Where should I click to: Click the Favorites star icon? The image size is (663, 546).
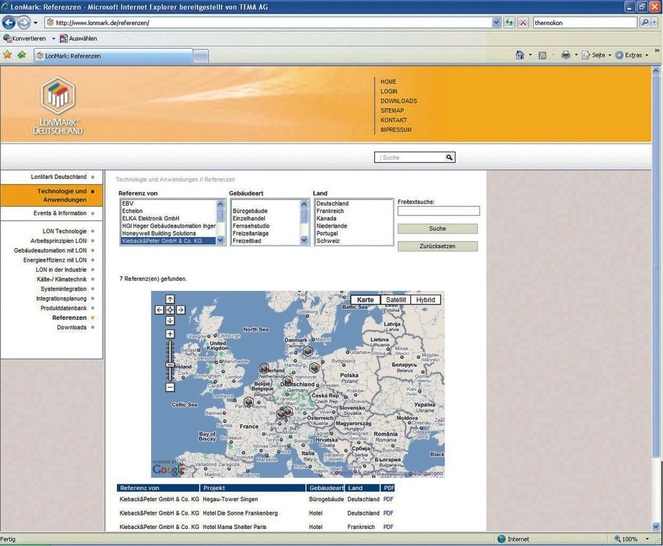point(7,55)
